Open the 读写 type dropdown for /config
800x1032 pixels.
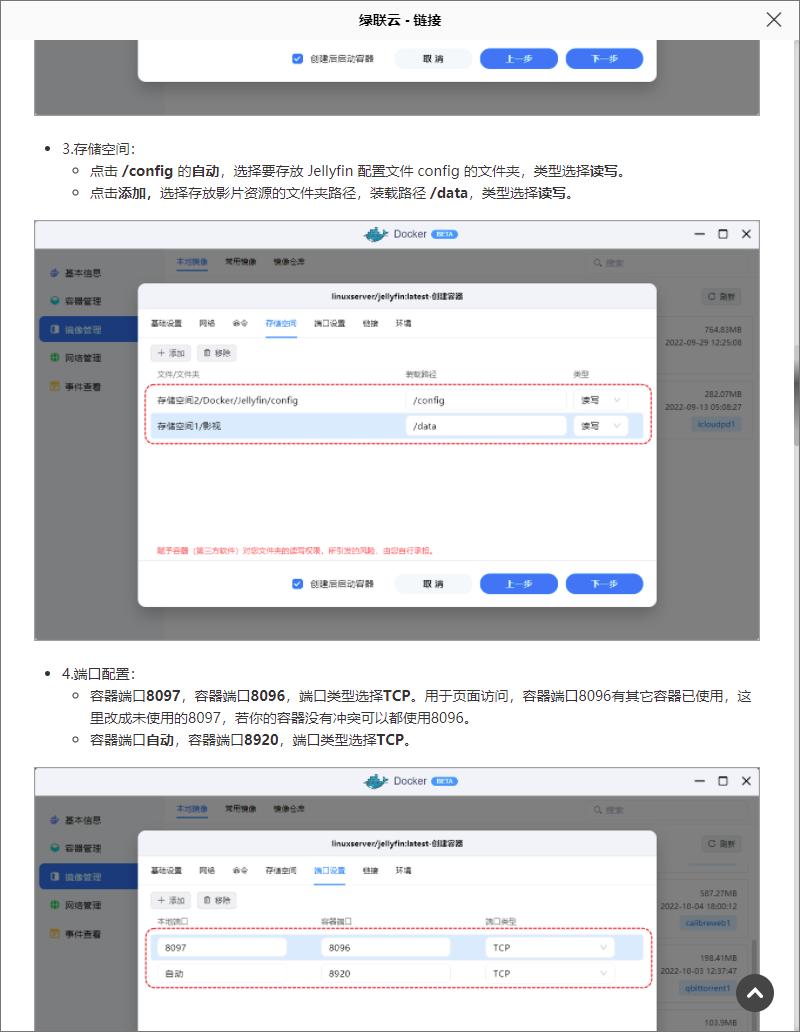[x=600, y=399]
